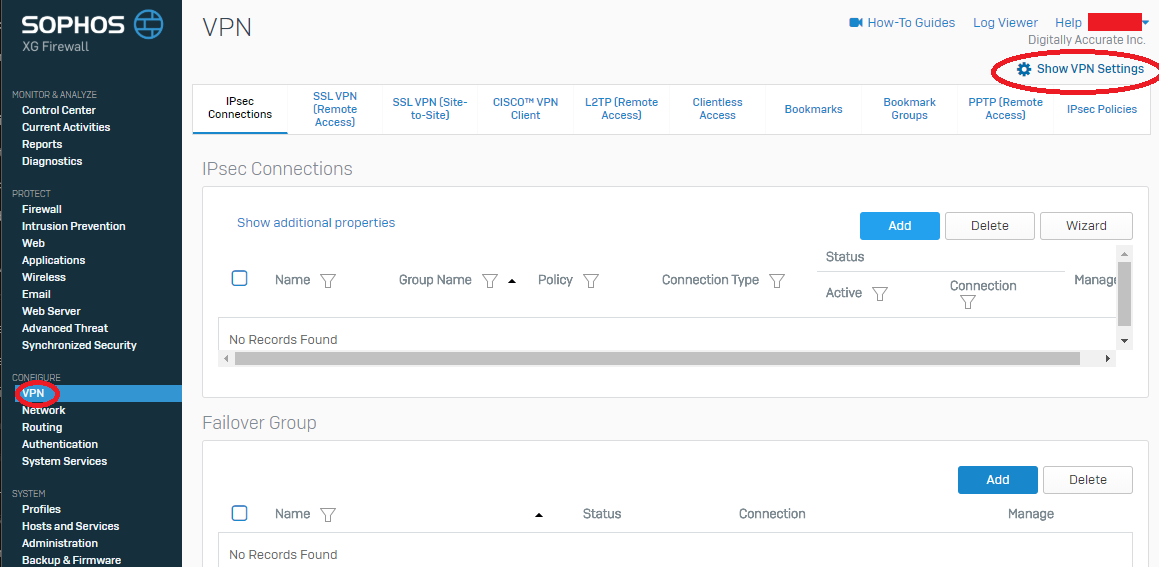Viewport: 1159px width, 567px height.
Task: Click the Sophos globe logo icon
Action: [x=149, y=24]
